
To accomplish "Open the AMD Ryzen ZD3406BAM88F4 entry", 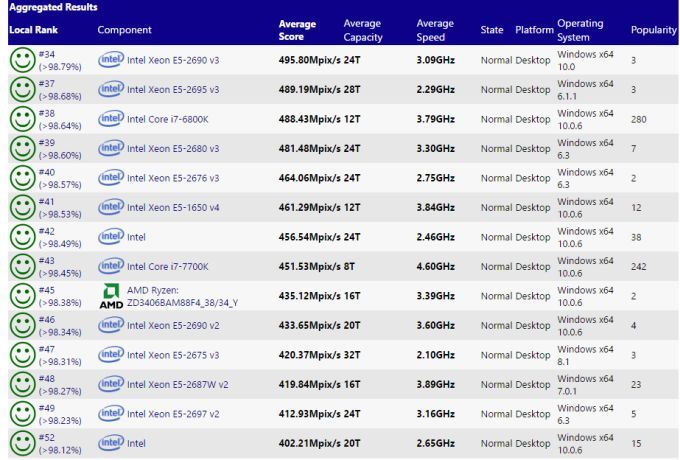I will (x=183, y=296).
